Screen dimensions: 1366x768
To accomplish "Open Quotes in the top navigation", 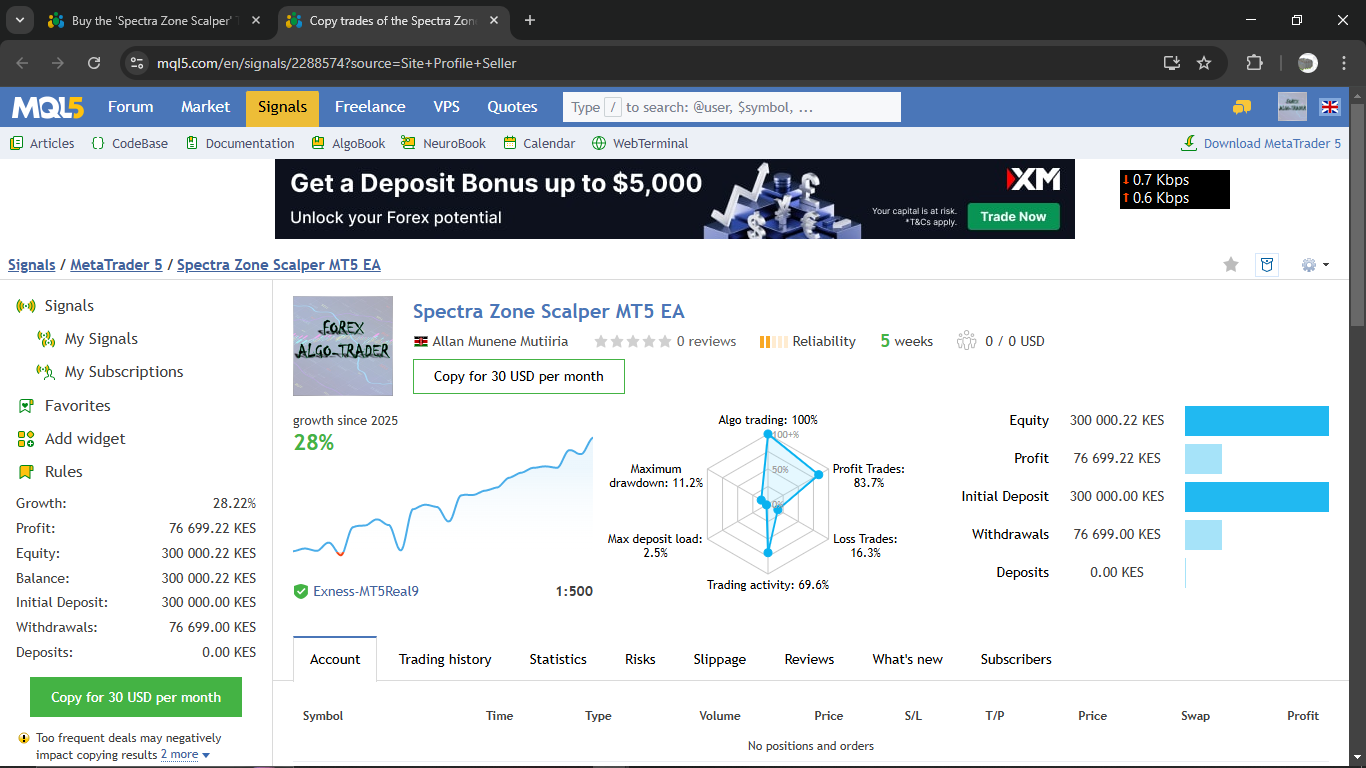I will 513,107.
